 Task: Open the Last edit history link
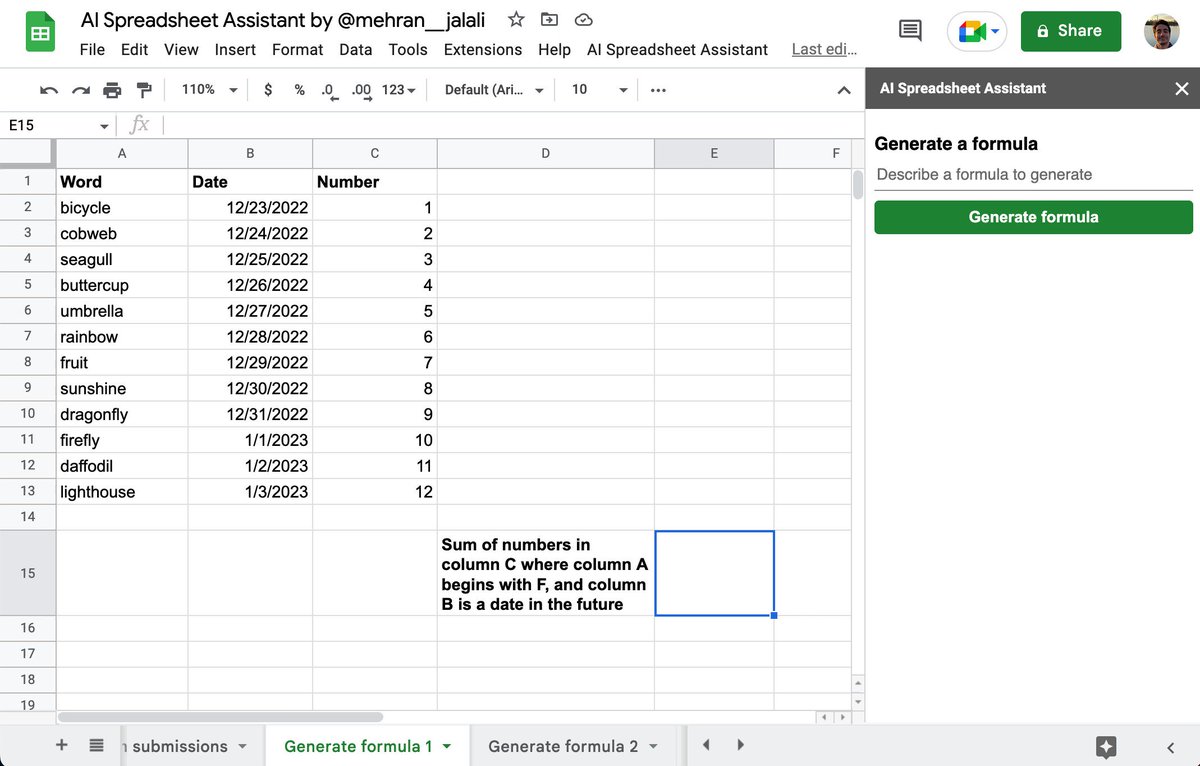(824, 49)
